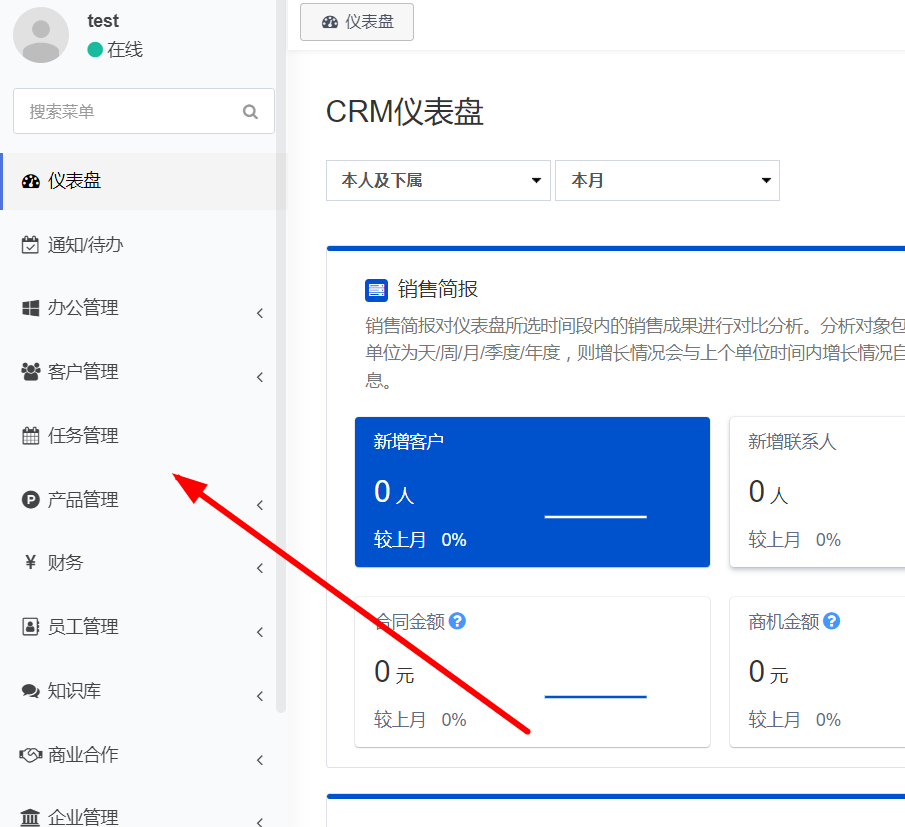Click the 销售简报 section title
The width and height of the screenshot is (905, 827).
coord(437,290)
